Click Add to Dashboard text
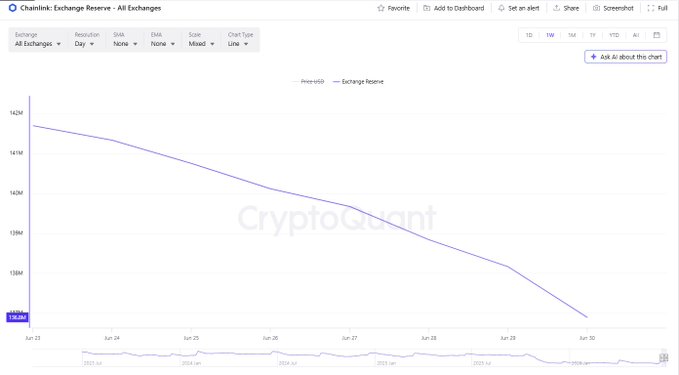This screenshot has width=679, height=375. pos(459,8)
